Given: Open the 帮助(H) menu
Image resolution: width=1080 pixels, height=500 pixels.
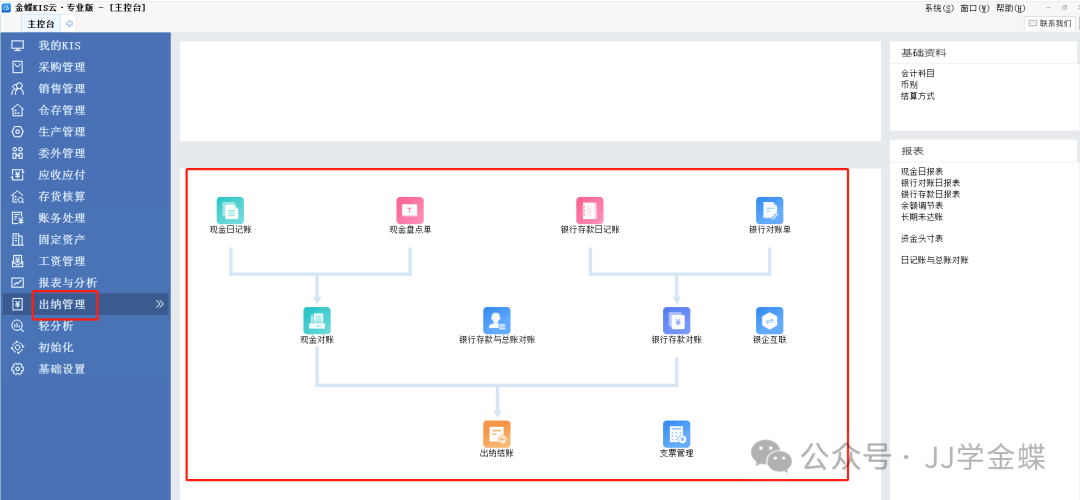Looking at the screenshot, I should (1010, 8).
